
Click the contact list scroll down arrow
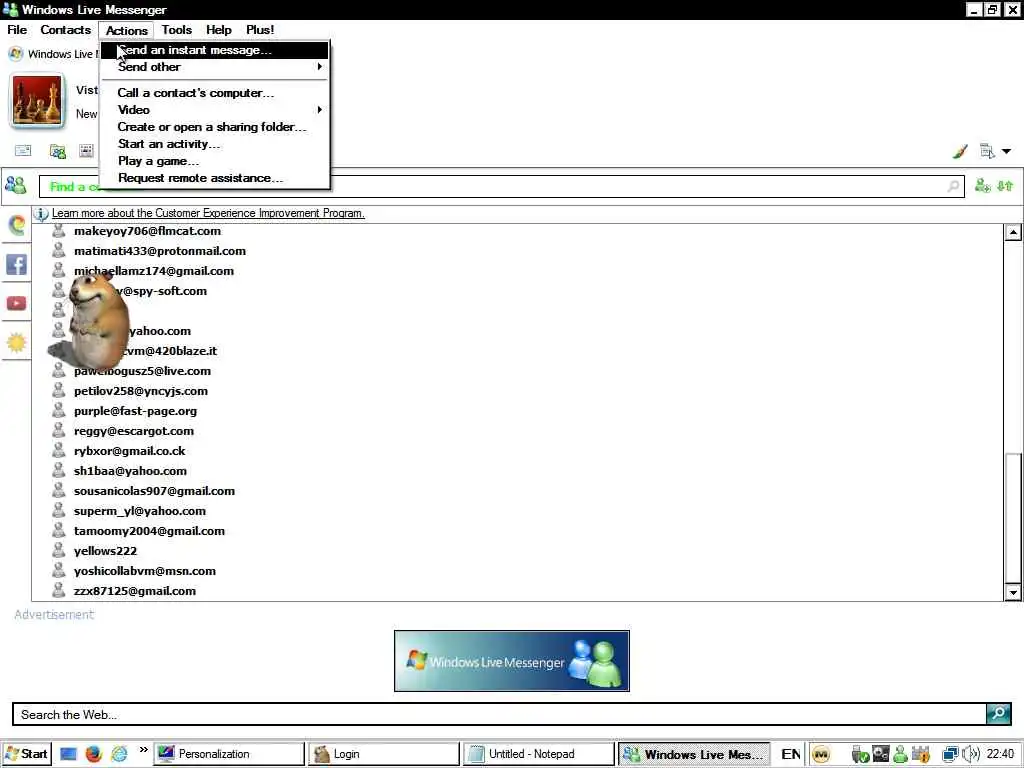point(1013,592)
